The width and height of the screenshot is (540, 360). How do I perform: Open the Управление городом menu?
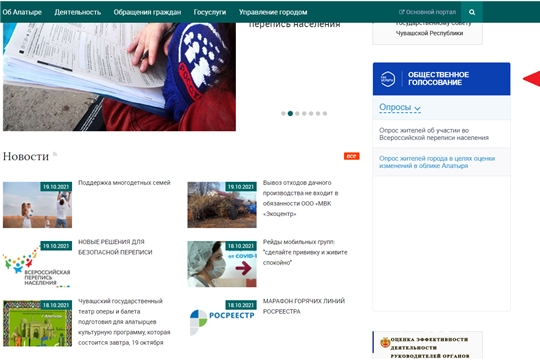coord(273,12)
